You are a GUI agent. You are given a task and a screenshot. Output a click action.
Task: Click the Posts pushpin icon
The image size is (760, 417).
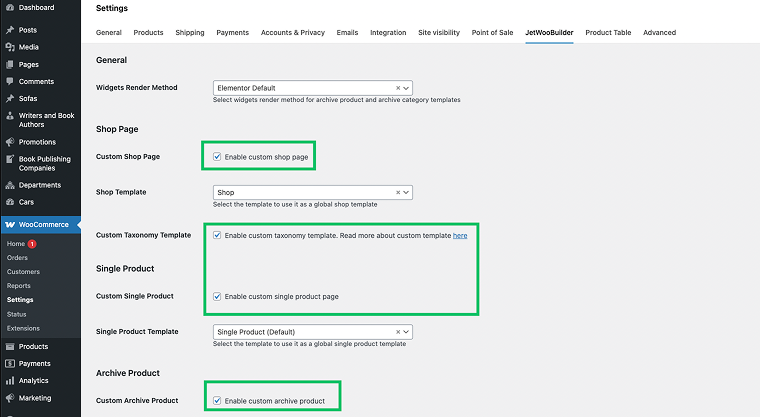[x=10, y=30]
